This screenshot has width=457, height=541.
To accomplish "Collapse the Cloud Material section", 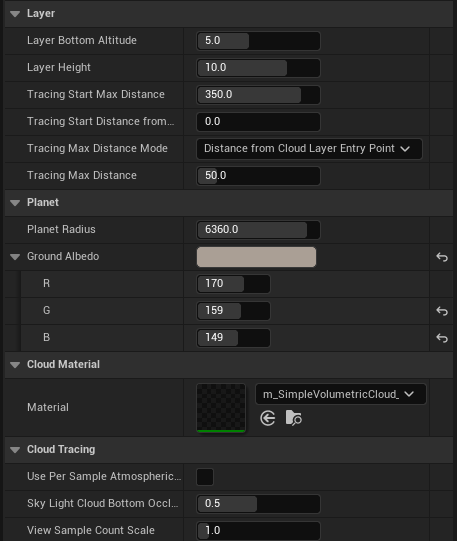I will click(15, 365).
